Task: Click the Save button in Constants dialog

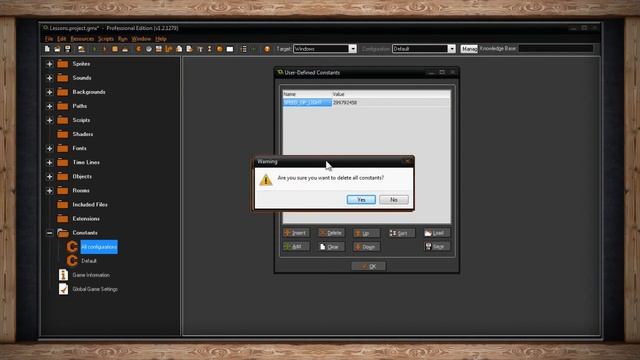Action: point(437,247)
